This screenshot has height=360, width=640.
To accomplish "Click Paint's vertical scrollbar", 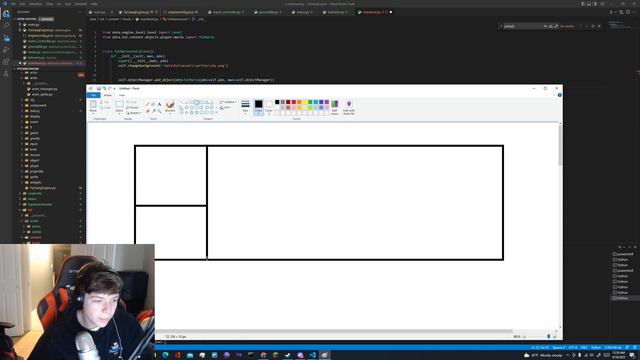I will (560, 144).
